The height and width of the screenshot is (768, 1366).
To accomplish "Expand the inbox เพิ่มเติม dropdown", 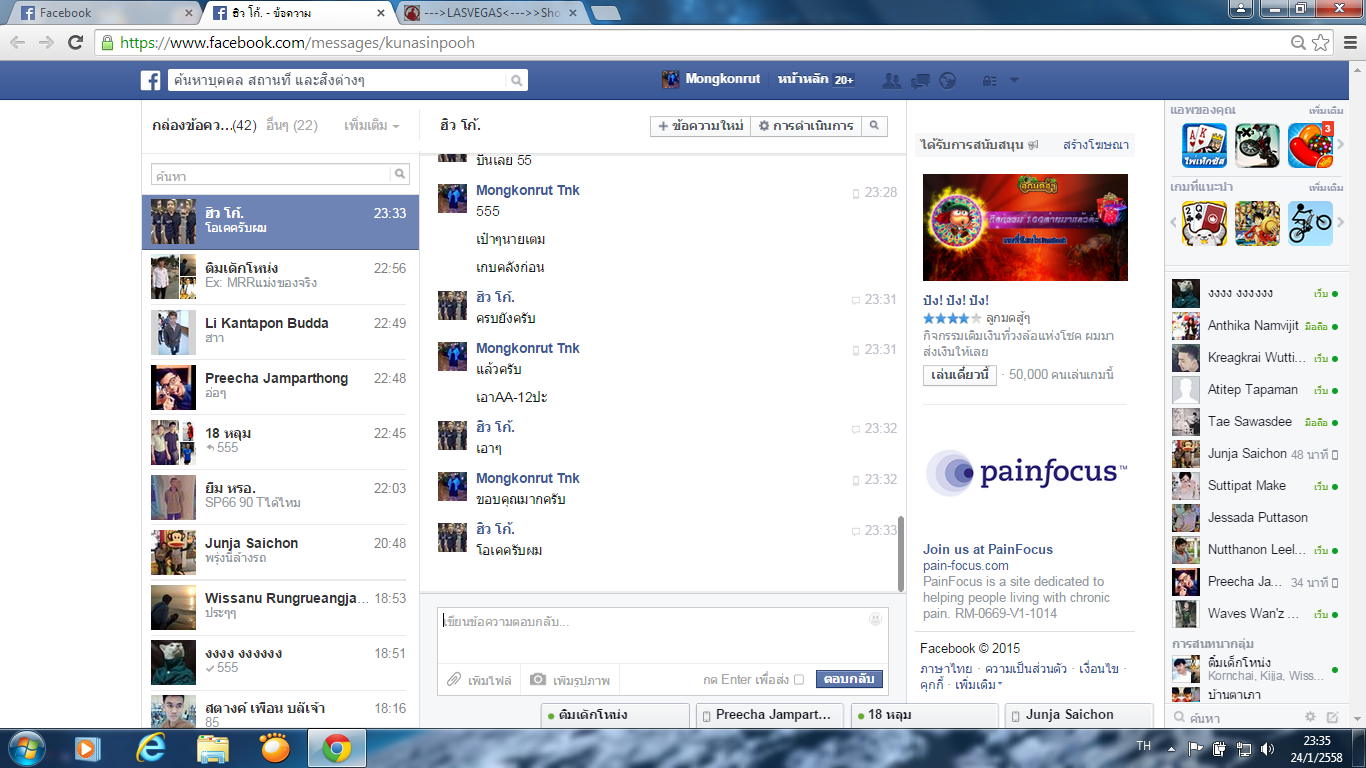I will (x=372, y=126).
